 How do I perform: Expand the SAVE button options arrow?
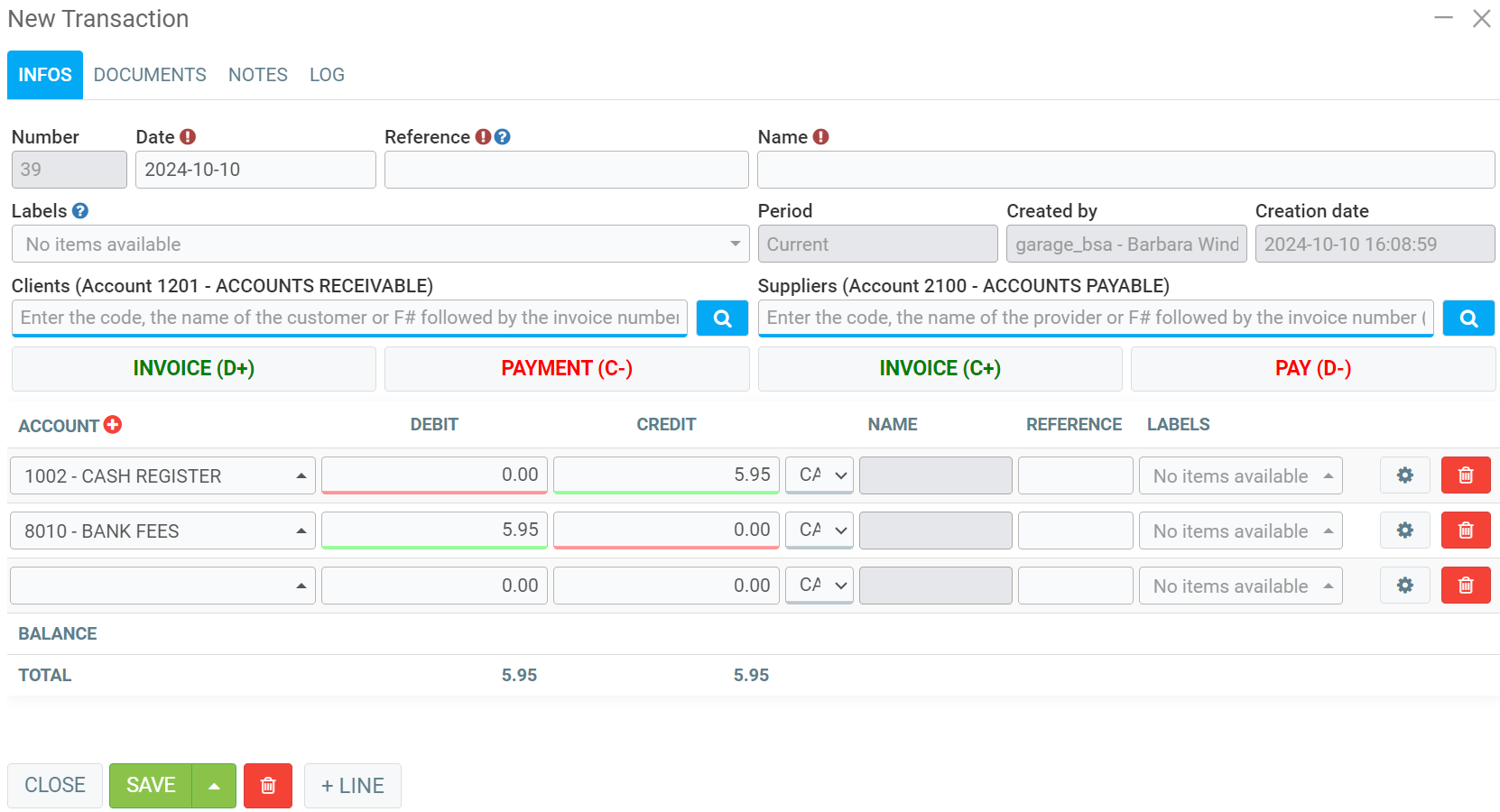[x=214, y=786]
